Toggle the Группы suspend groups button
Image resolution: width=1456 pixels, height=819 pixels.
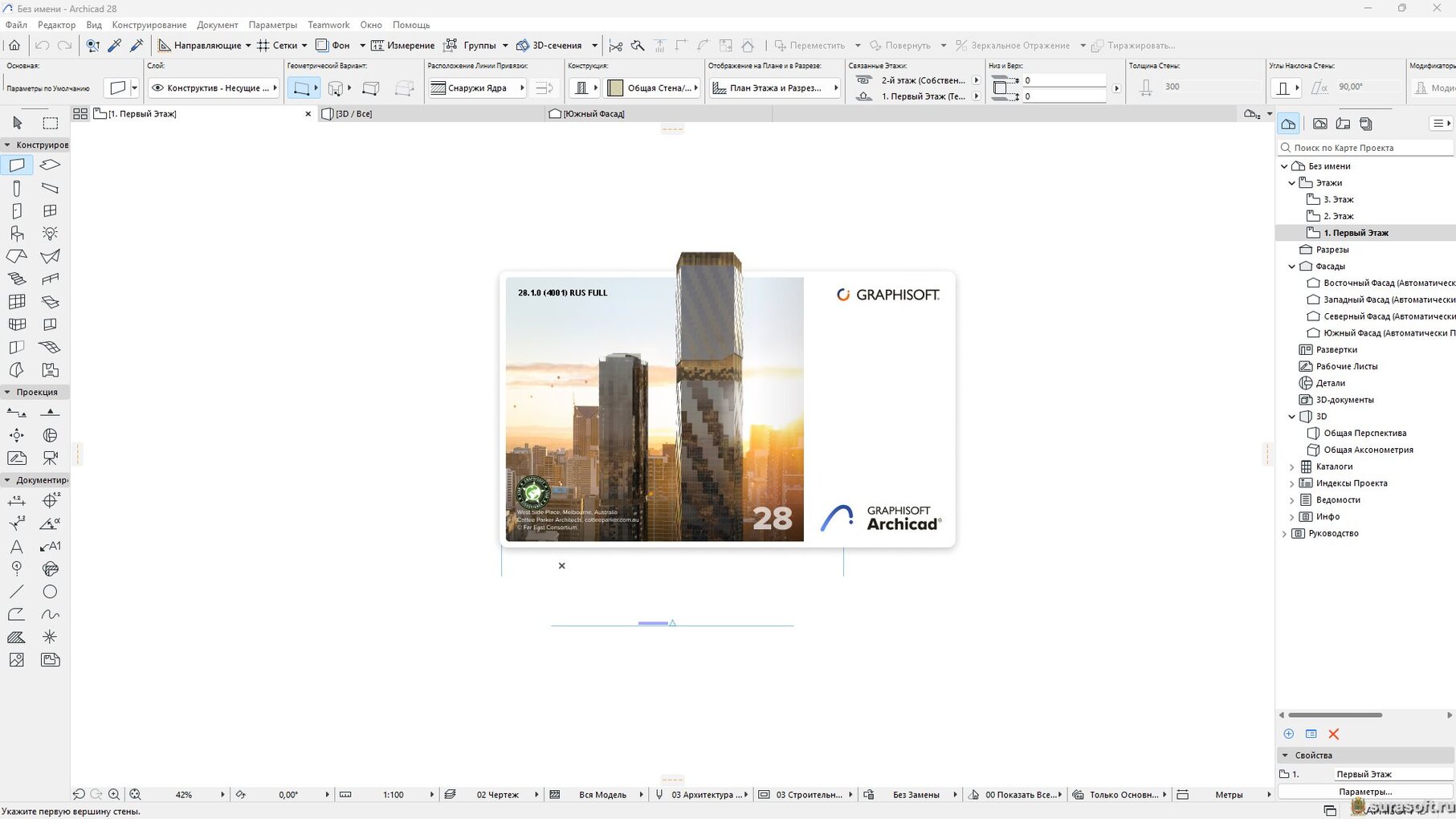click(x=471, y=46)
